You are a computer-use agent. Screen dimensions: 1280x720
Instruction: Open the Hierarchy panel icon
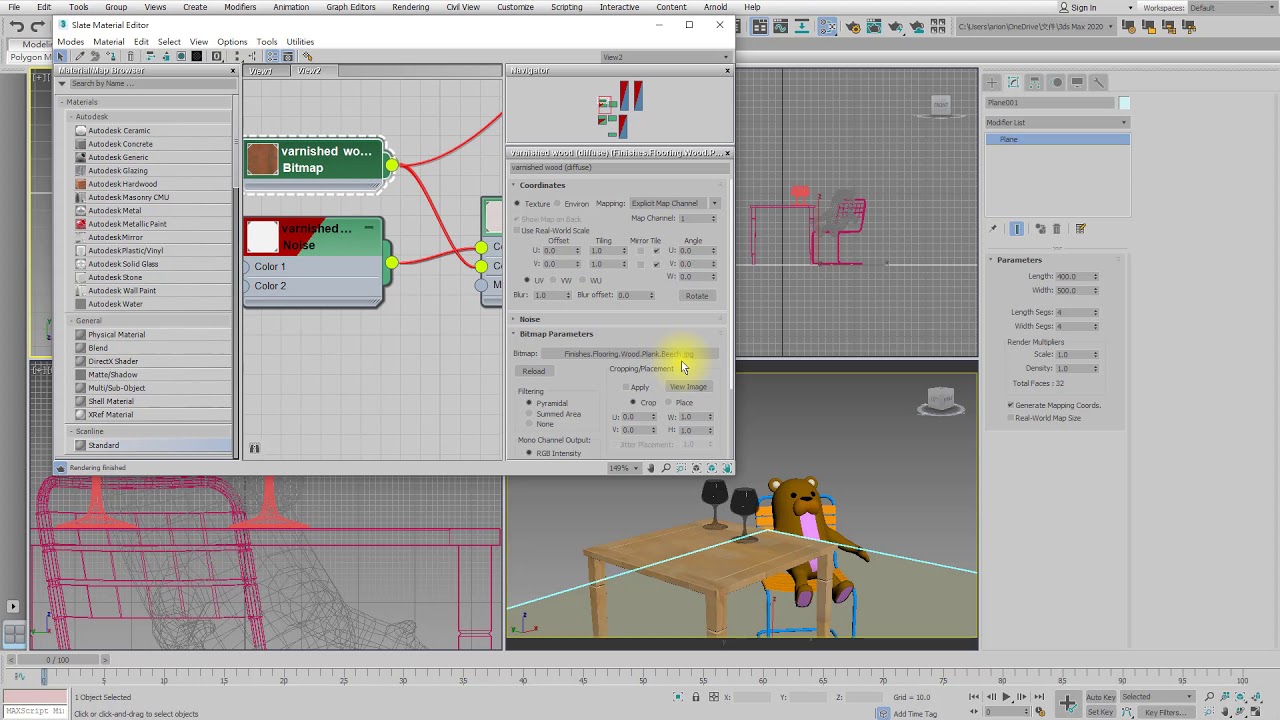1034,82
